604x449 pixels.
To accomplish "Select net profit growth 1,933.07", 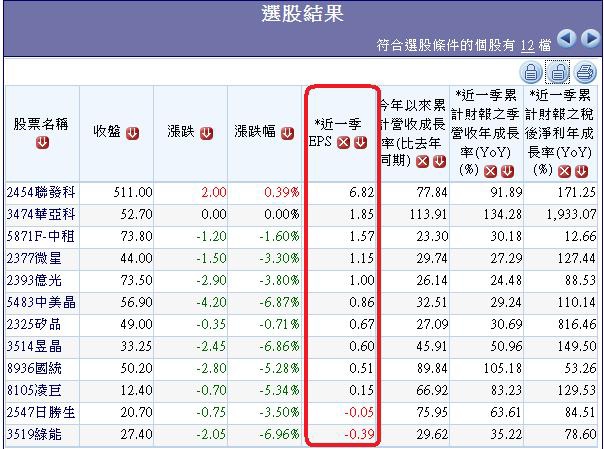I will tap(571, 214).
